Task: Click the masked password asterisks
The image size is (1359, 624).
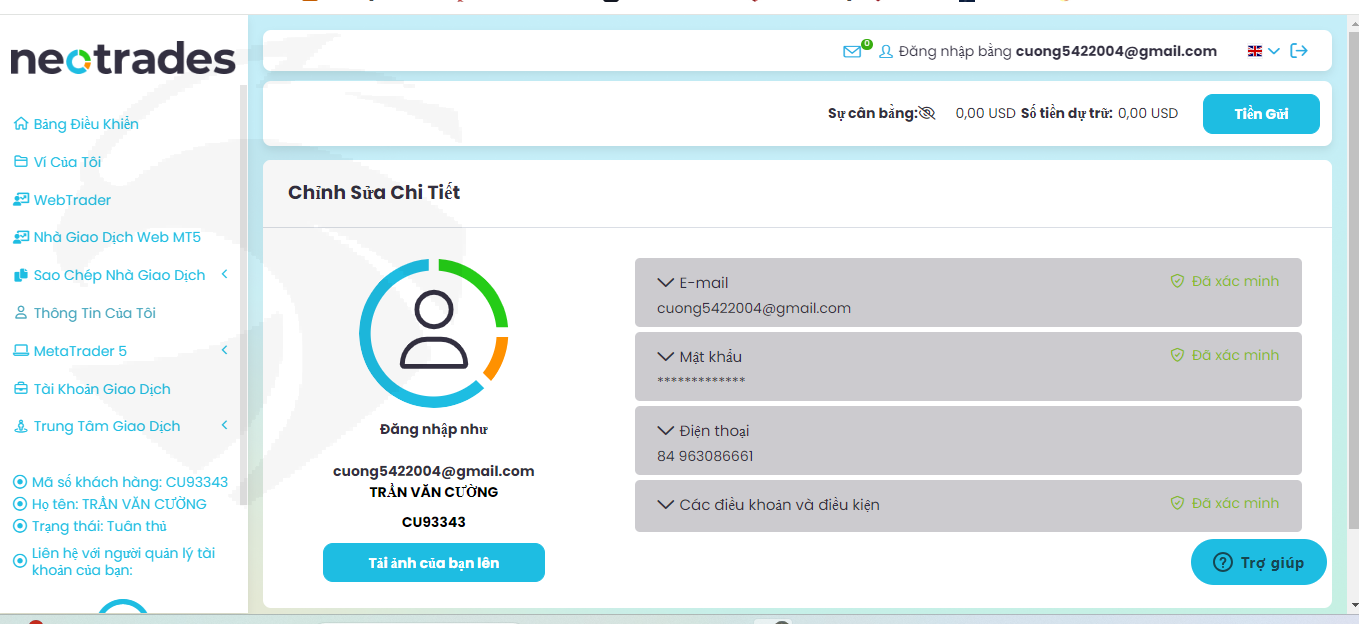Action: [x=701, y=382]
